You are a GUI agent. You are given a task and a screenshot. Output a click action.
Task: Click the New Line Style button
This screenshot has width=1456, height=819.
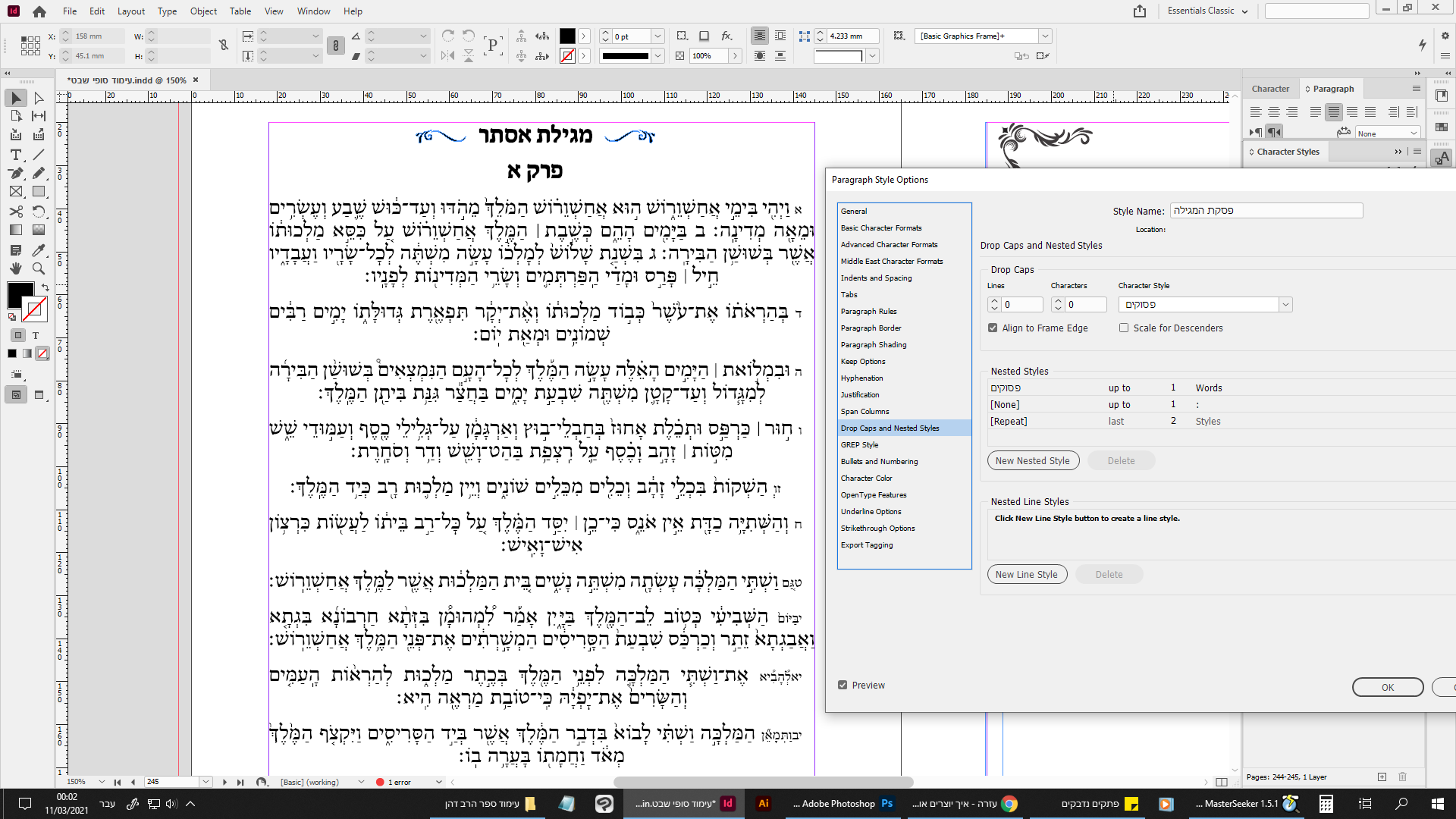[1027, 574]
